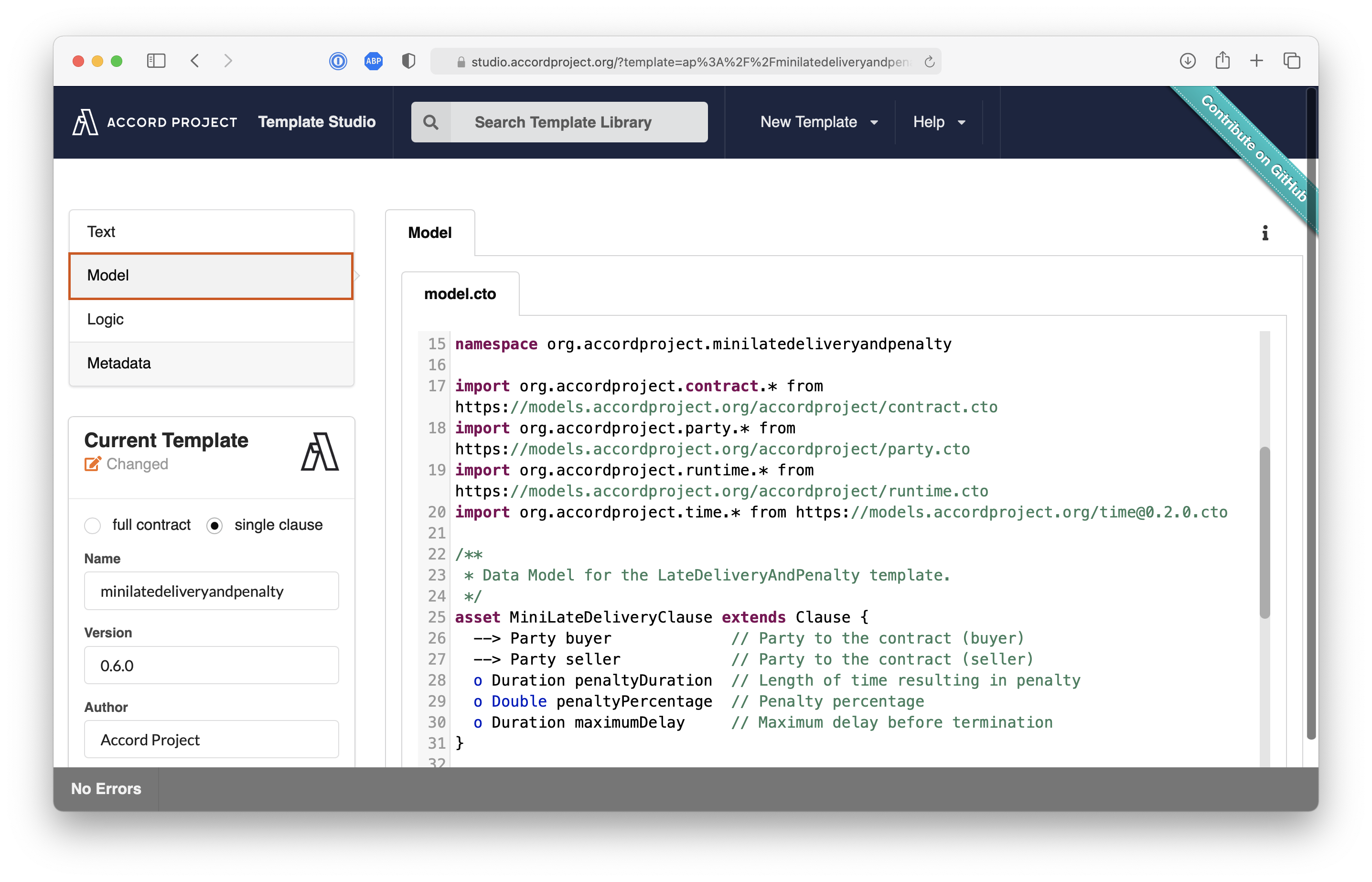Click the info icon beside Model tab
Viewport: 1372px width, 882px height.
coord(1265,233)
